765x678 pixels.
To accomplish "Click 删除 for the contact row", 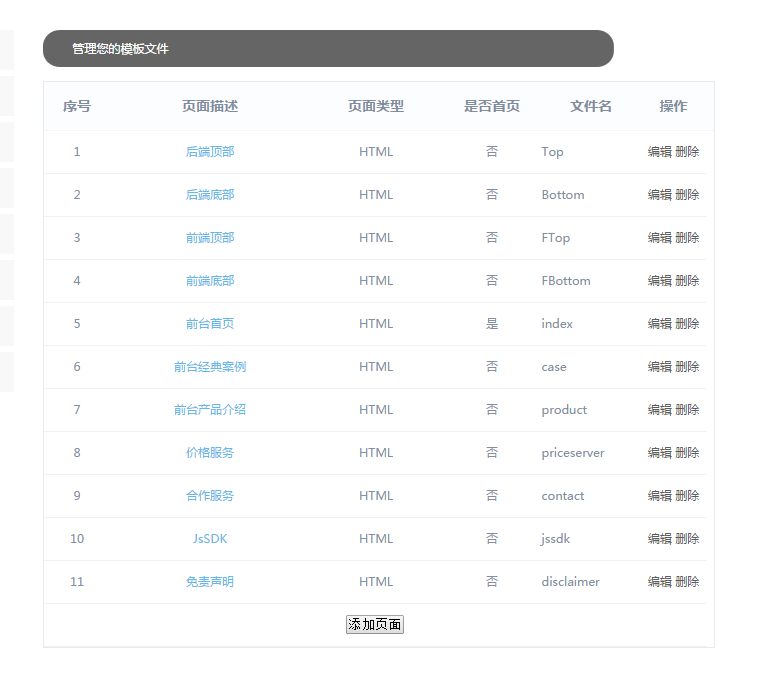I will point(687,496).
